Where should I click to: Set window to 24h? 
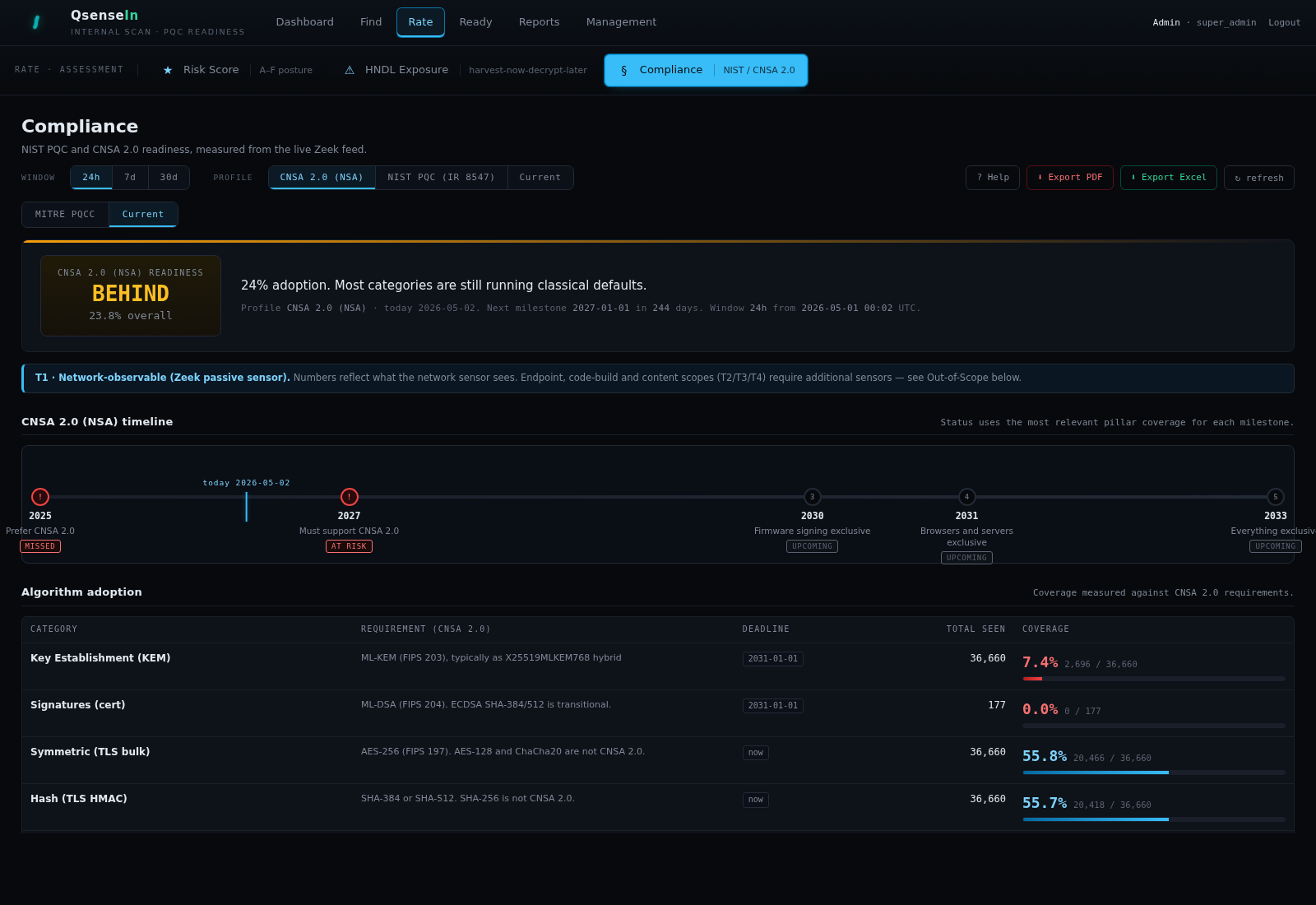coord(91,178)
